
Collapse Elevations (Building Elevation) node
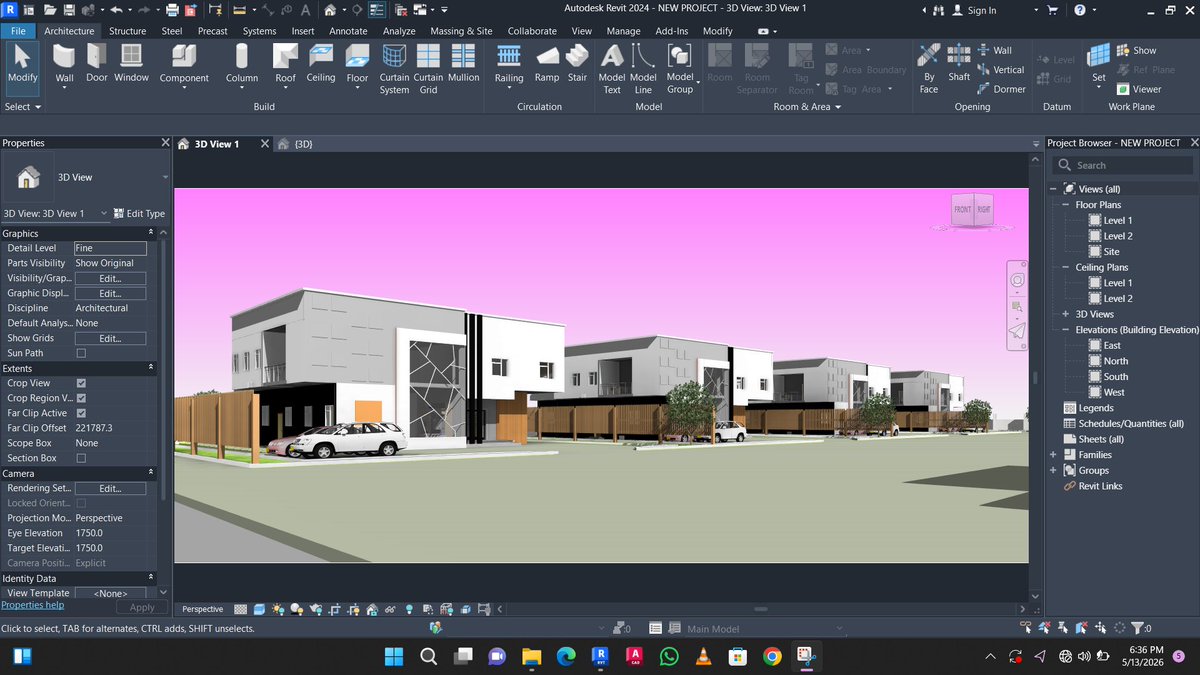pyautogui.click(x=1066, y=330)
